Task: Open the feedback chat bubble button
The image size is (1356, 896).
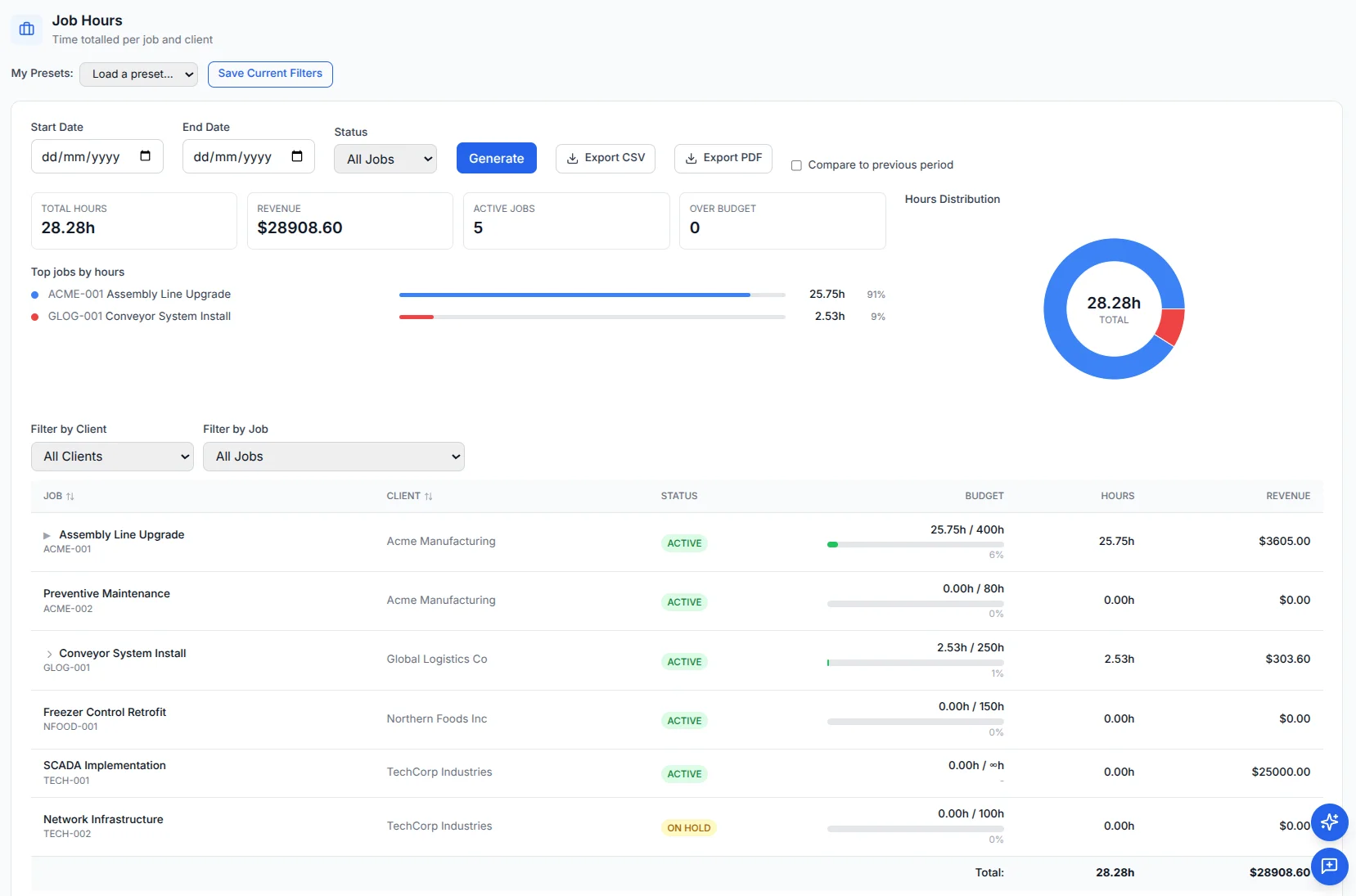Action: (x=1329, y=866)
